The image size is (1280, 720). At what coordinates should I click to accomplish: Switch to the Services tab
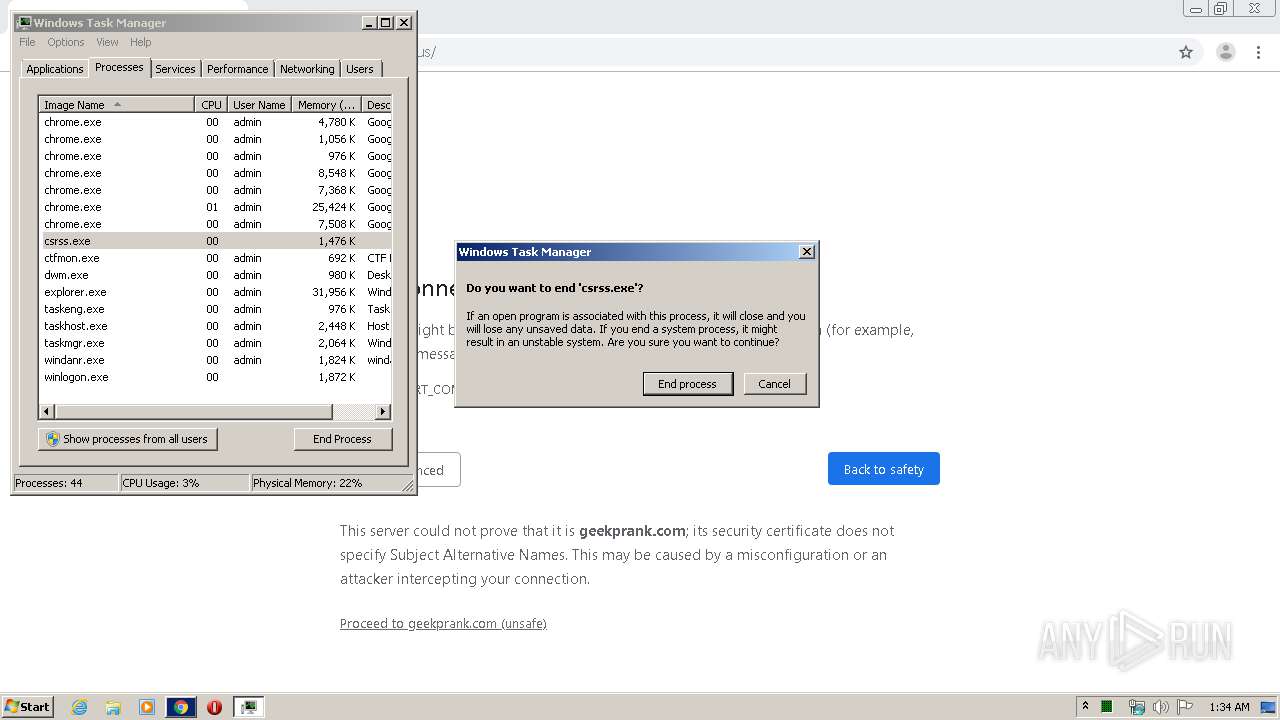click(175, 69)
